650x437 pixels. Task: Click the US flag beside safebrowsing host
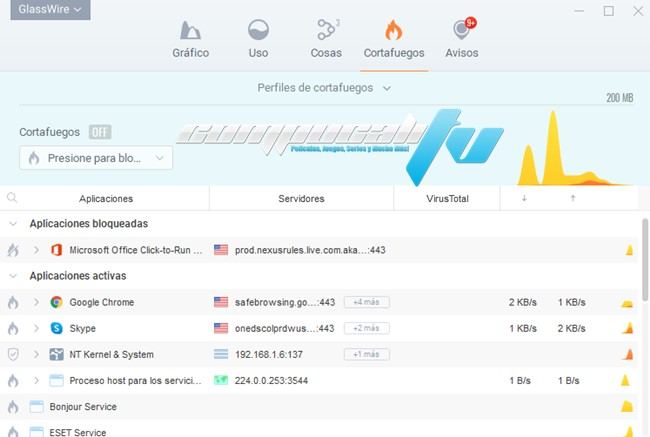click(221, 302)
